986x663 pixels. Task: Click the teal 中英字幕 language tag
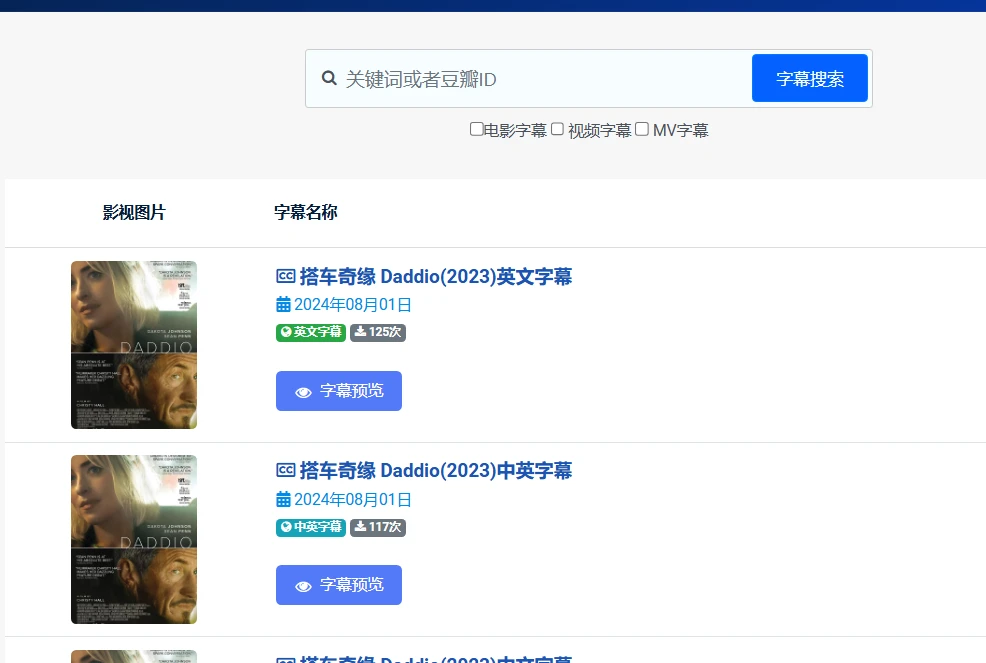[310, 527]
